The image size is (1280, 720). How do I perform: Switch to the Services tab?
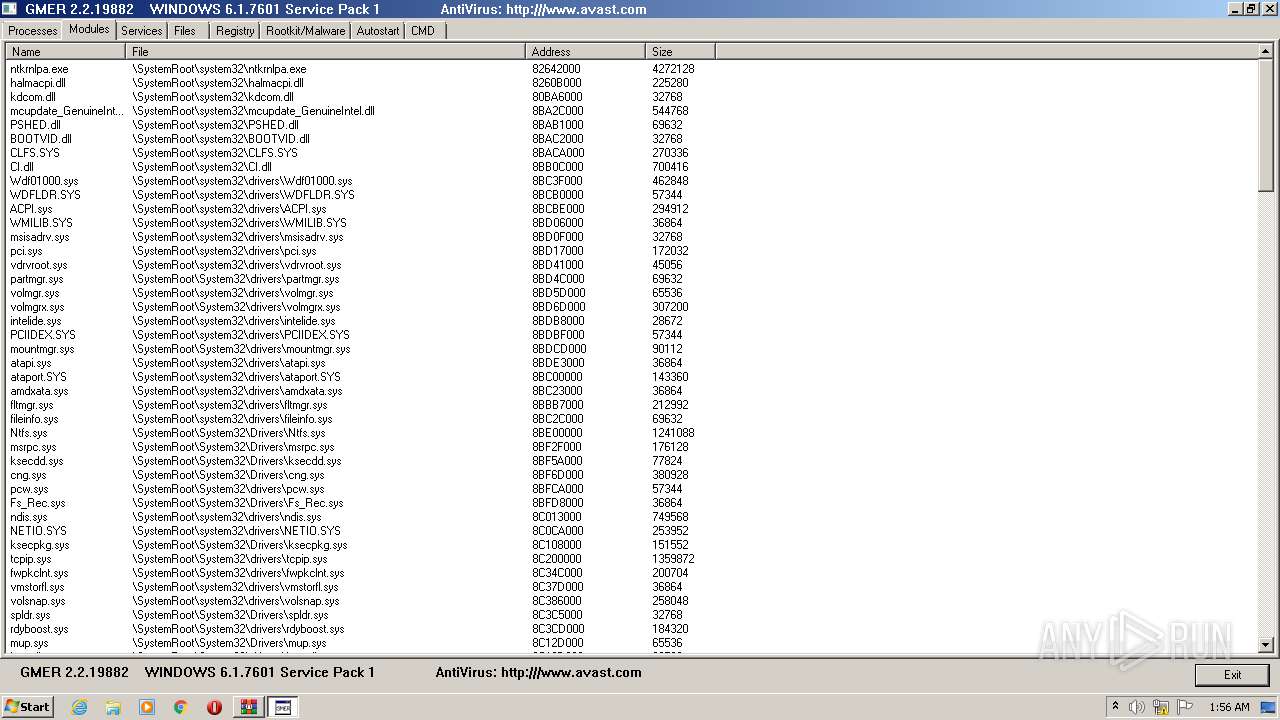(x=142, y=31)
